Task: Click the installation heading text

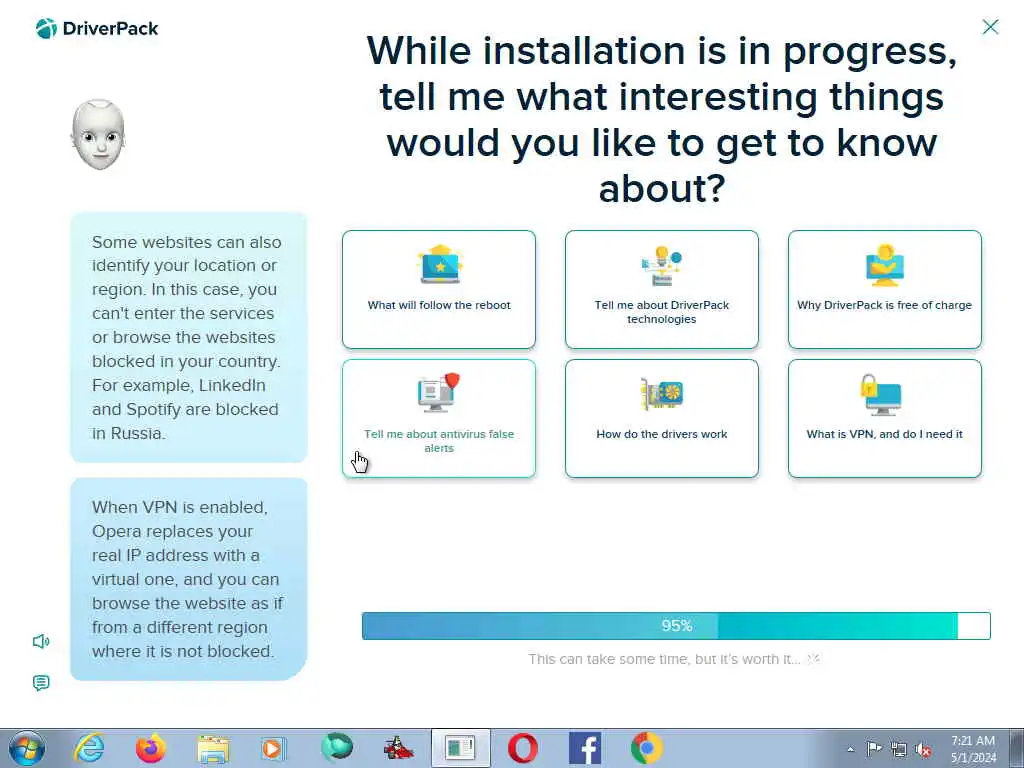Action: coord(662,119)
